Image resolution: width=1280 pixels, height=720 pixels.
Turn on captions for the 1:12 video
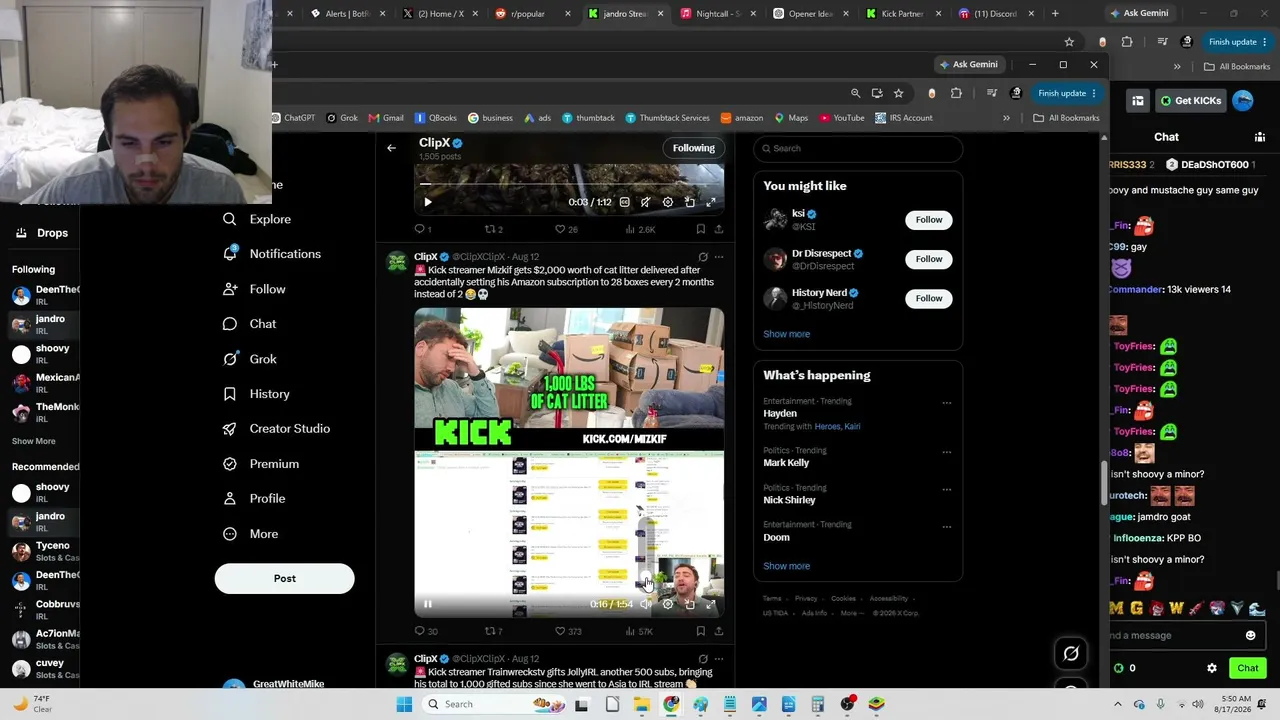(x=624, y=202)
